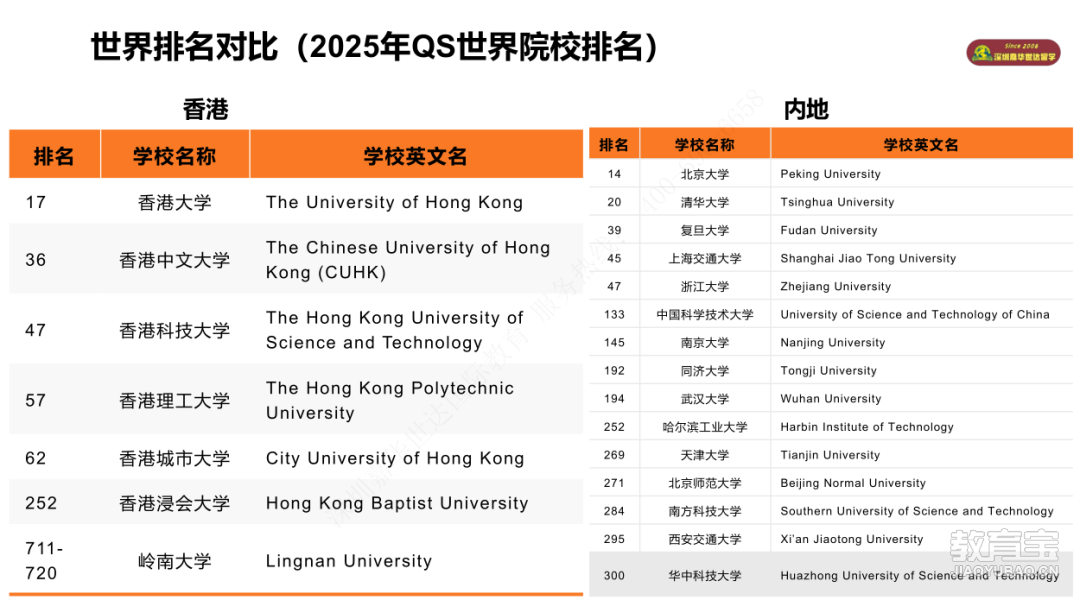Click rank 252 beside 香港浸会大学
Screen dimensions: 1080x600
[41, 503]
